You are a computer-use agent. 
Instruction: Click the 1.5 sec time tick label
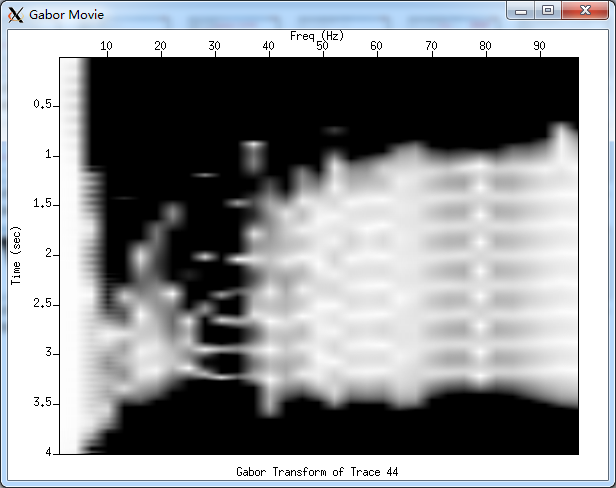point(42,204)
